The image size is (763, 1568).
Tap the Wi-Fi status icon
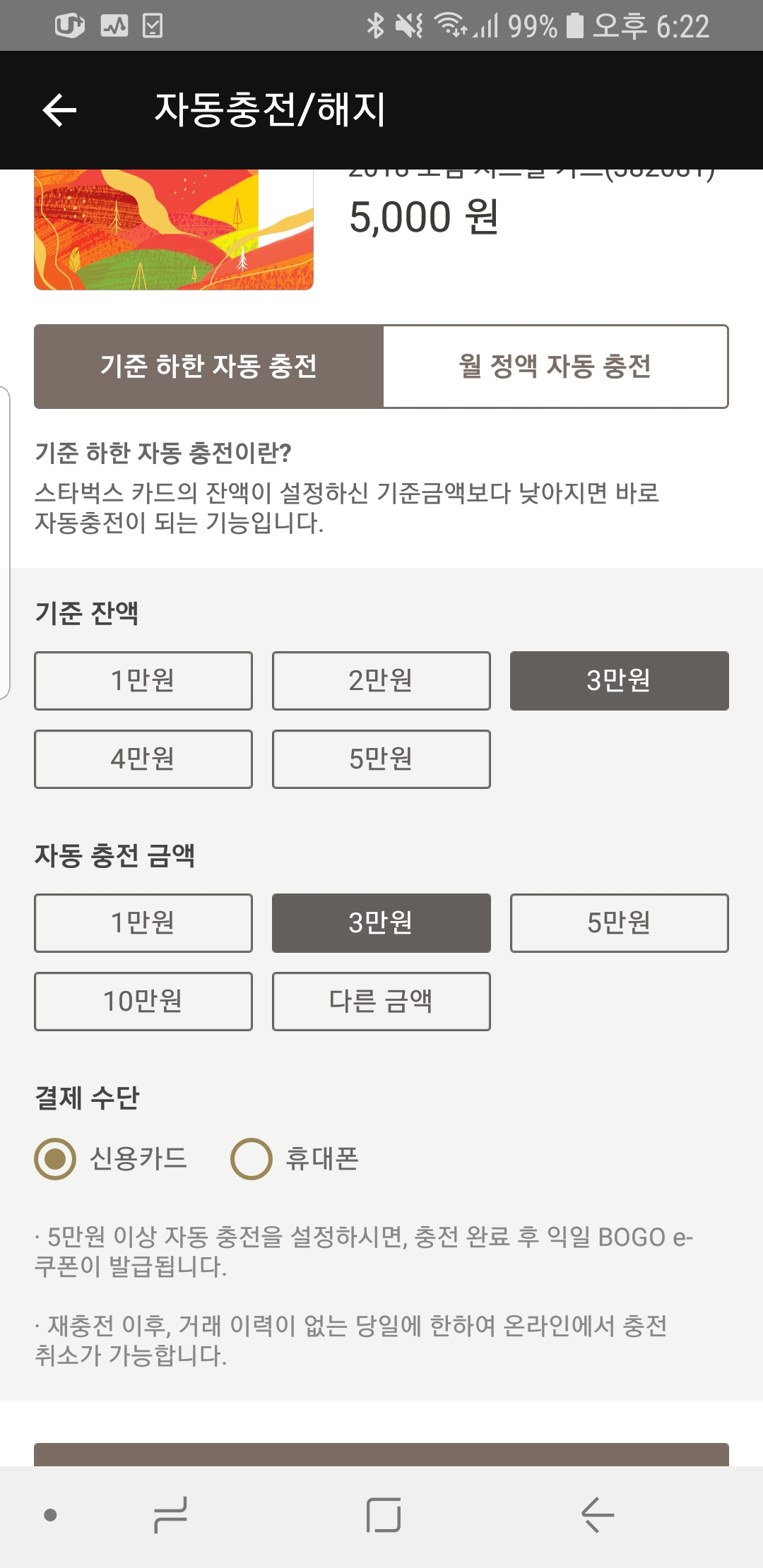point(451,26)
